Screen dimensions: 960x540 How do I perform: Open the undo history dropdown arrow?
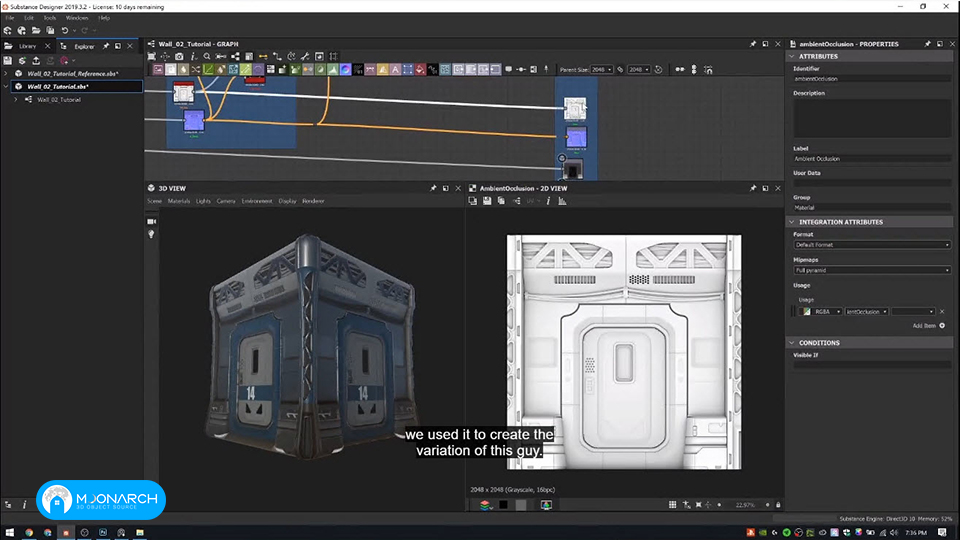[74, 31]
